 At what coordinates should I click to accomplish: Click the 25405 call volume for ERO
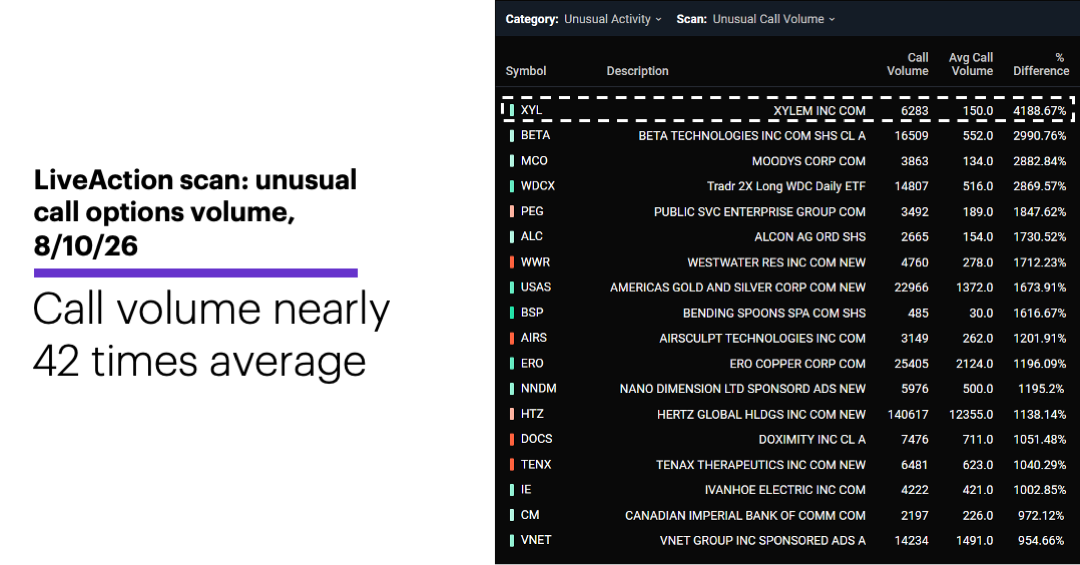[x=911, y=364]
